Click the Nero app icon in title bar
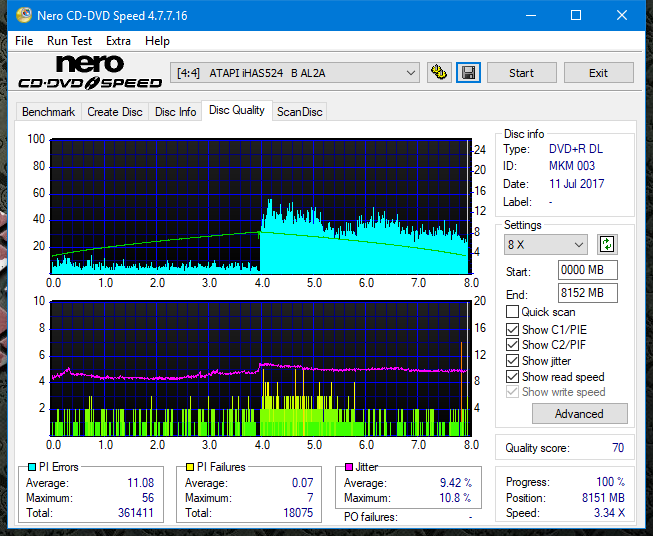 tap(24, 15)
